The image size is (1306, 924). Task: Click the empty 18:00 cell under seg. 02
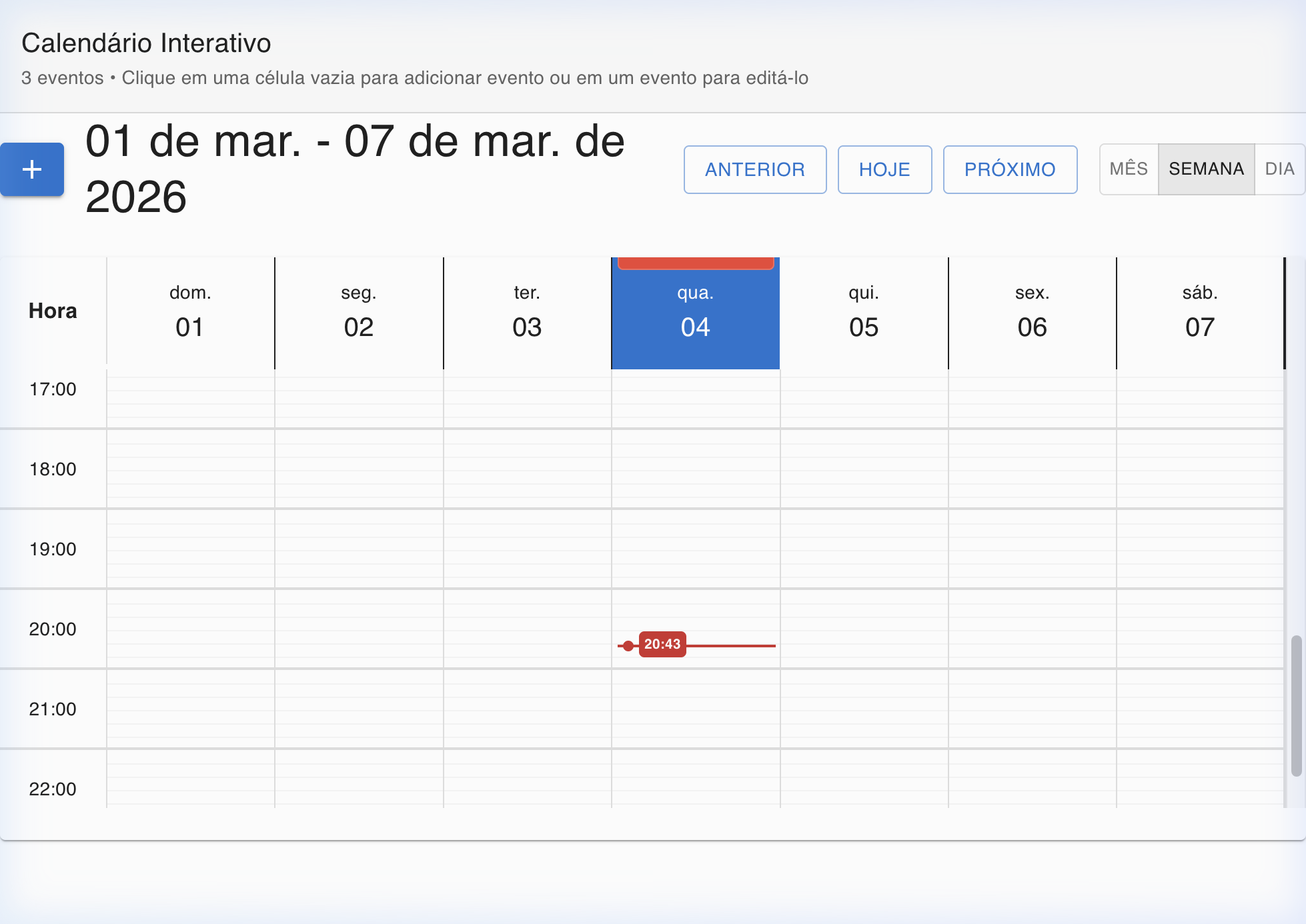[359, 469]
